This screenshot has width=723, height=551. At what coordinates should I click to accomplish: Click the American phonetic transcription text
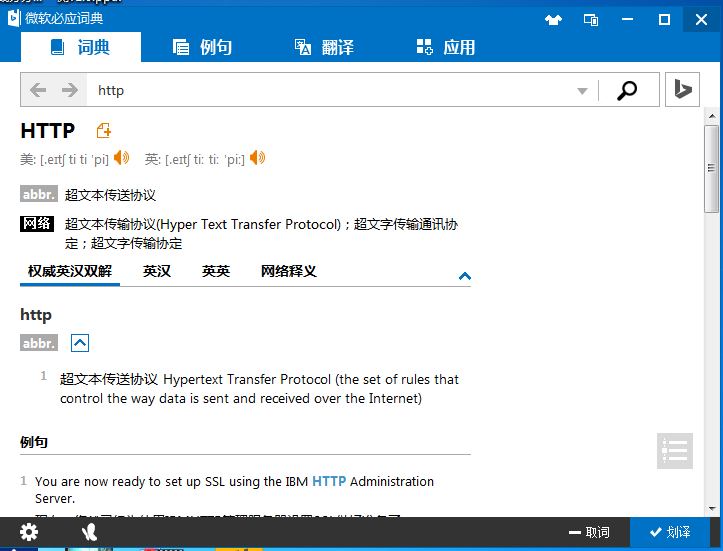click(x=74, y=160)
